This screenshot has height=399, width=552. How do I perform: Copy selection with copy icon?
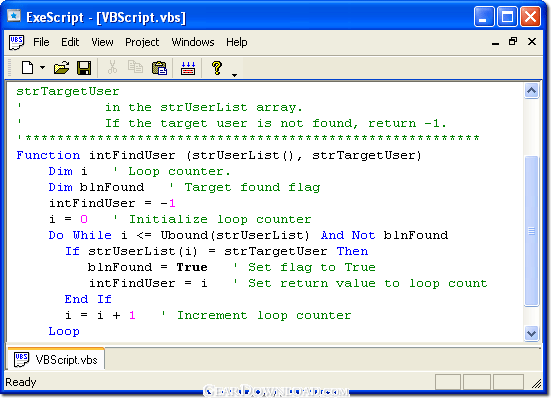click(135, 67)
